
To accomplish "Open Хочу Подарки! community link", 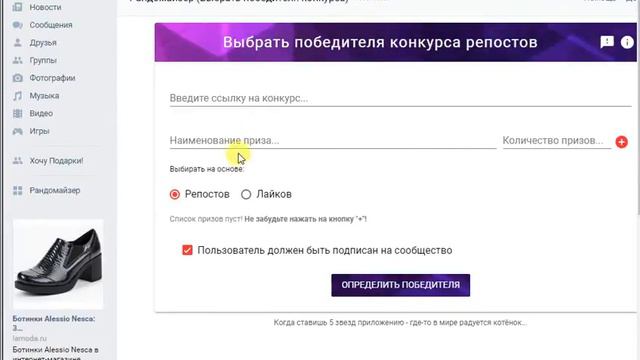I will [x=56, y=161].
